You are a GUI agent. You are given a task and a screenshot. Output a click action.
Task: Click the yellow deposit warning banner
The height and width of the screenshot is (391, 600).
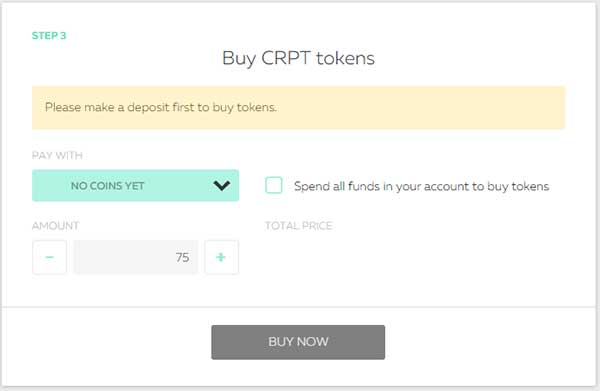pyautogui.click(x=298, y=108)
